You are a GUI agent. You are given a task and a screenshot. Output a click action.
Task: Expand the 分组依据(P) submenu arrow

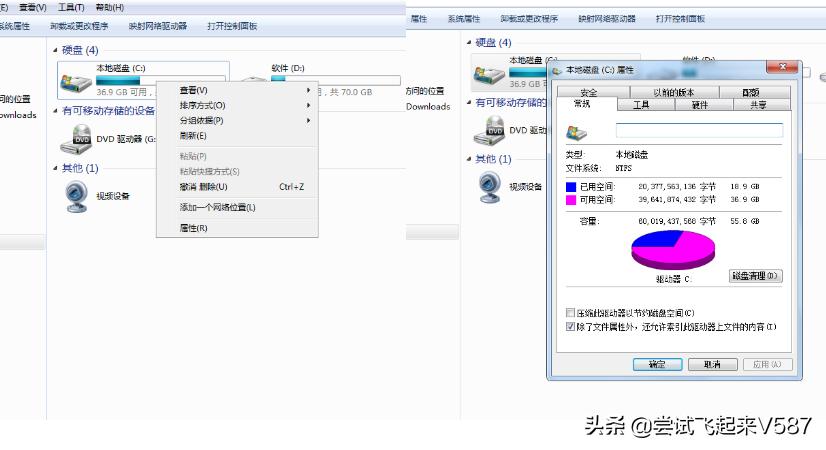click(x=308, y=121)
